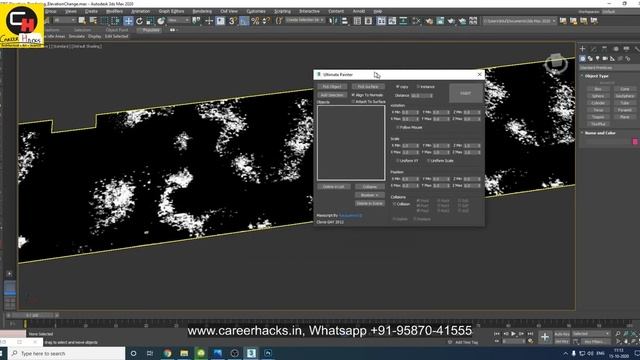Select Lights category in Create panel
Screen dimensions: 640x360
coord(598,59)
